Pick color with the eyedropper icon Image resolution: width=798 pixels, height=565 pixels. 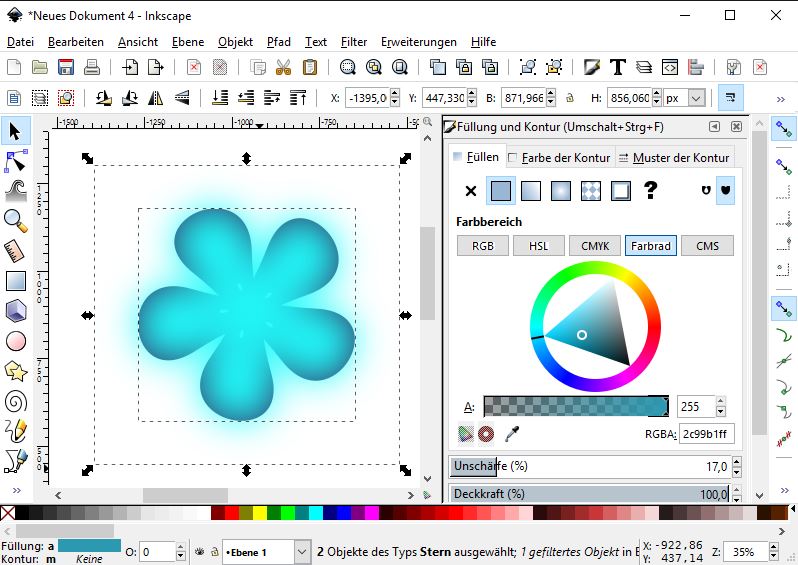[x=512, y=434]
